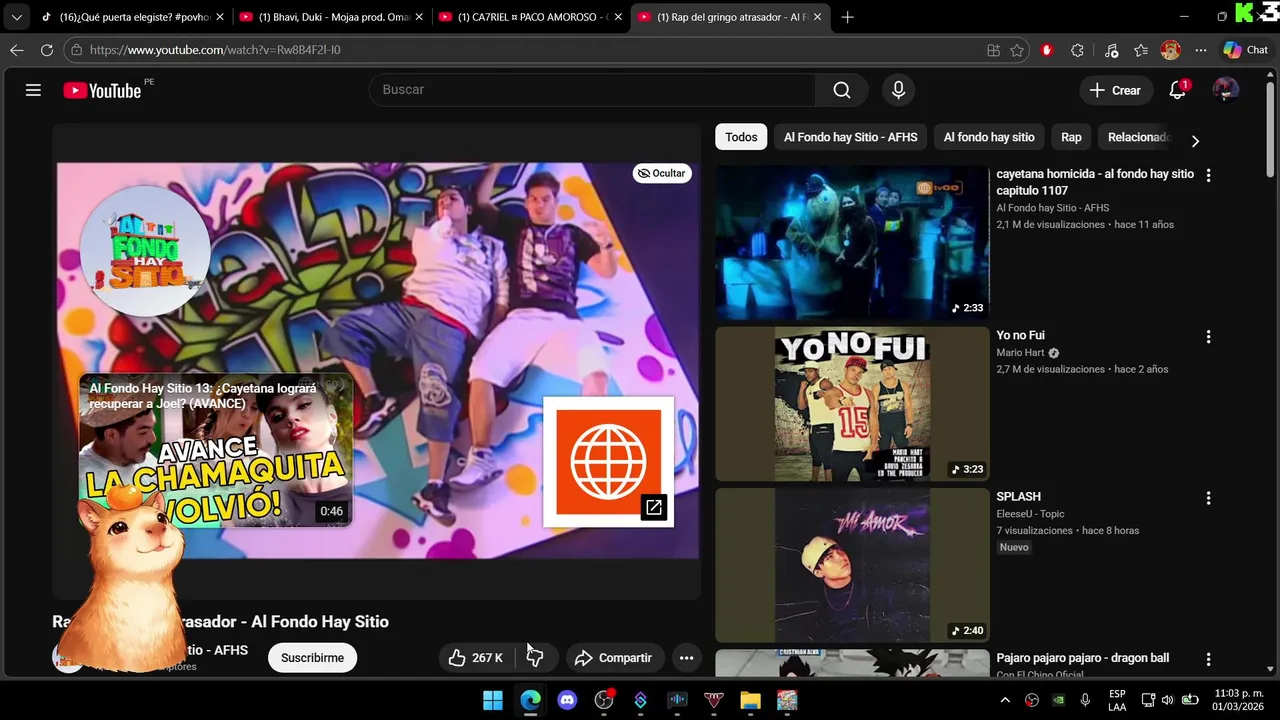
Task: Open Edge settings and more menu
Action: 1201,50
